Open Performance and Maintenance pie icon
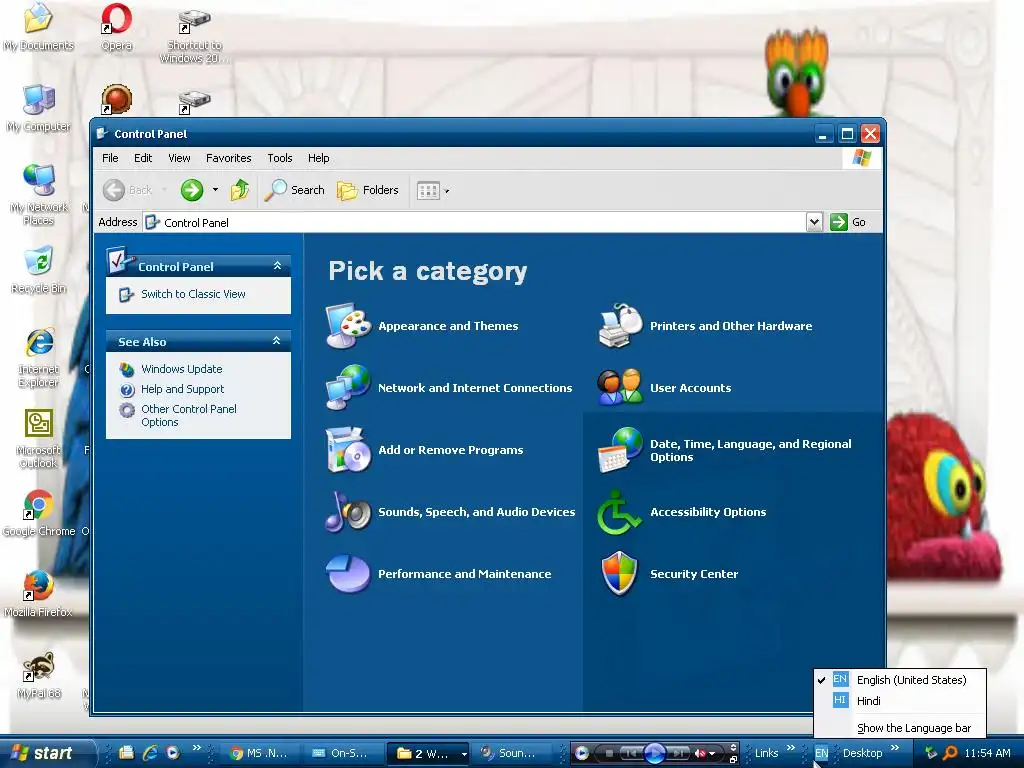The width and height of the screenshot is (1024, 768). pyautogui.click(x=349, y=574)
